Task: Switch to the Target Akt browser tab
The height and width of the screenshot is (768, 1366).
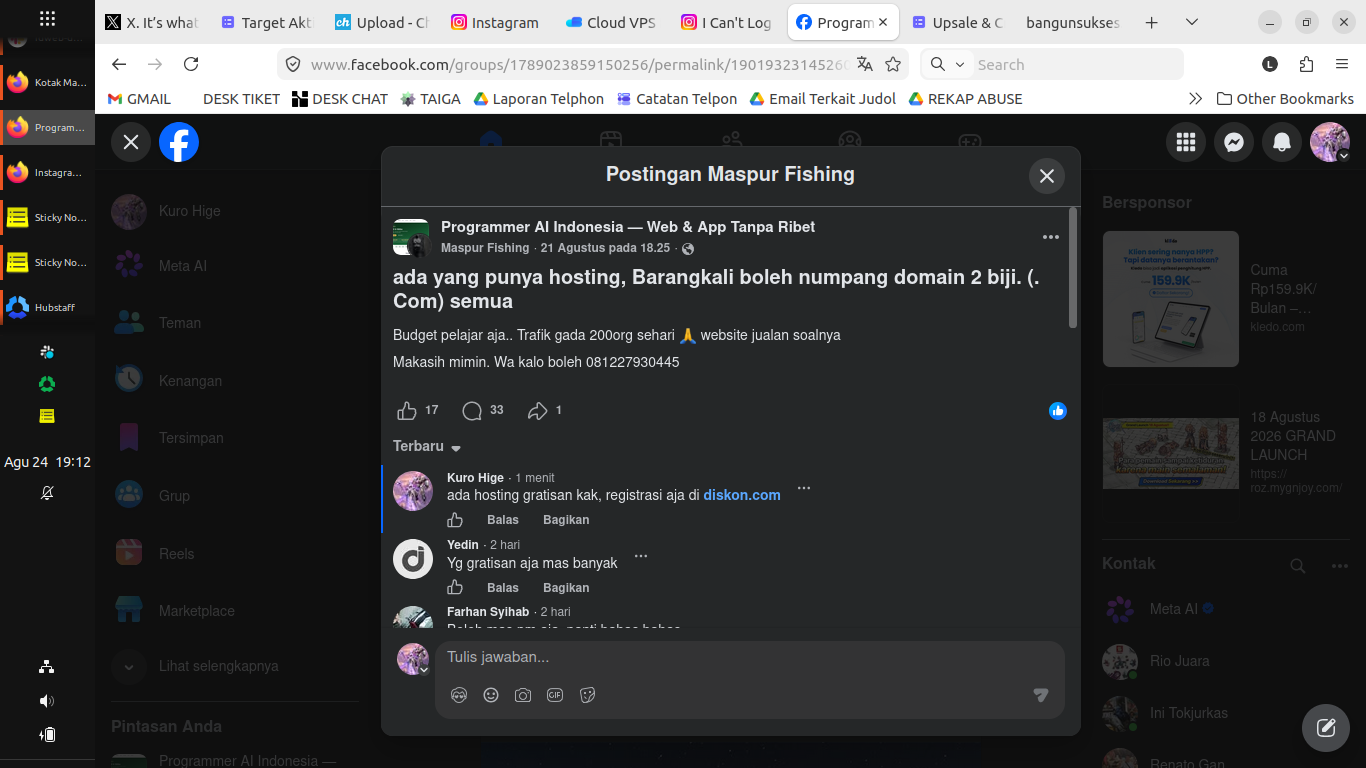Action: tap(266, 22)
